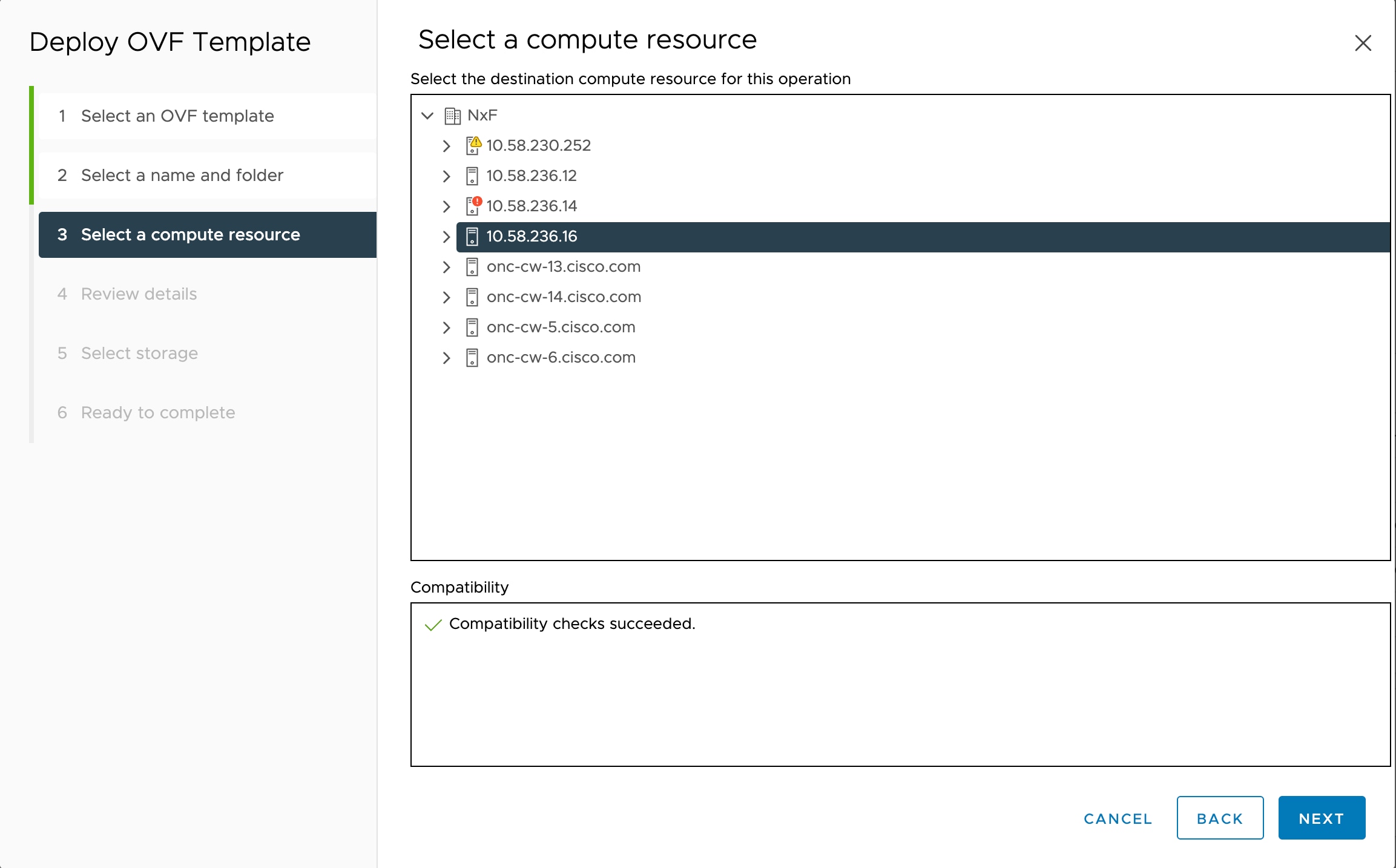Click the host icon beside 10.58.236.16
Image resolution: width=1396 pixels, height=868 pixels.
click(x=472, y=237)
